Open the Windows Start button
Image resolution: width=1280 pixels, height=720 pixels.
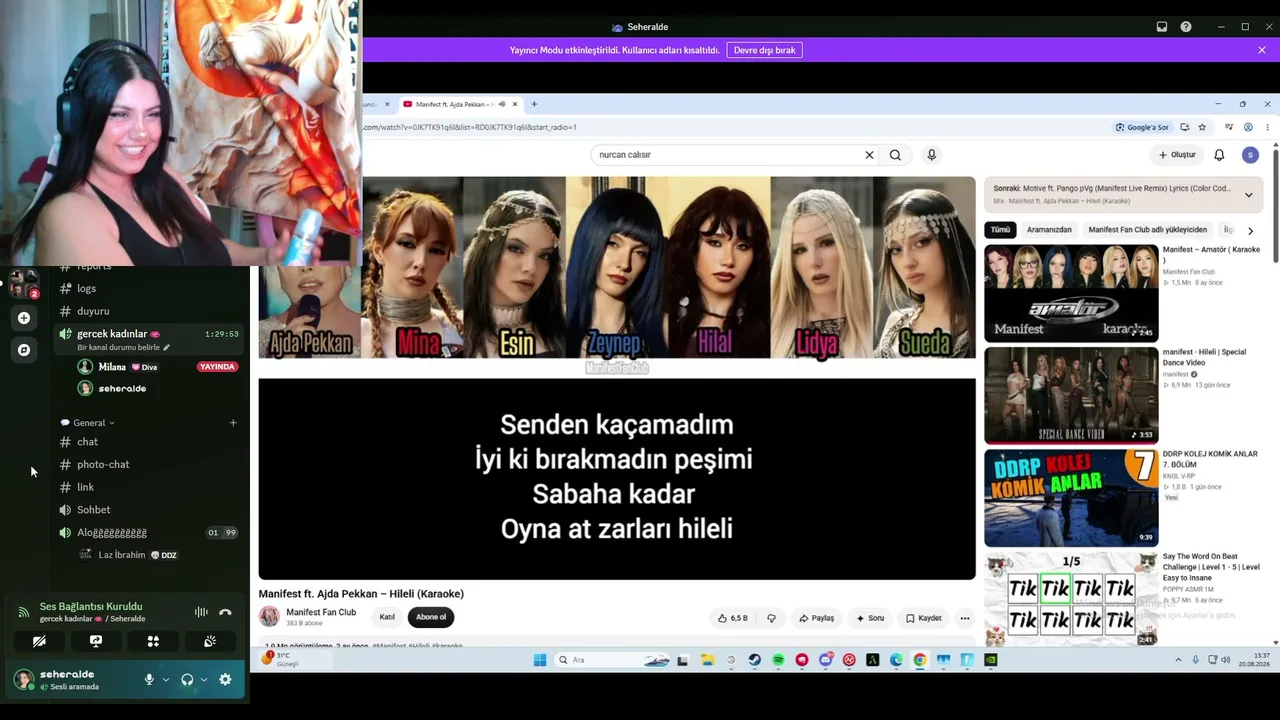(x=540, y=660)
